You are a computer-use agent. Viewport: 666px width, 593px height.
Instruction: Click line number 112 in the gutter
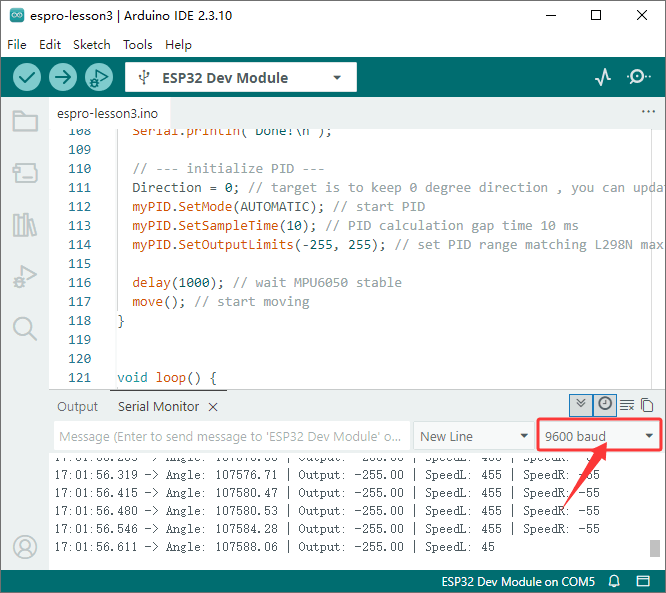click(x=79, y=206)
